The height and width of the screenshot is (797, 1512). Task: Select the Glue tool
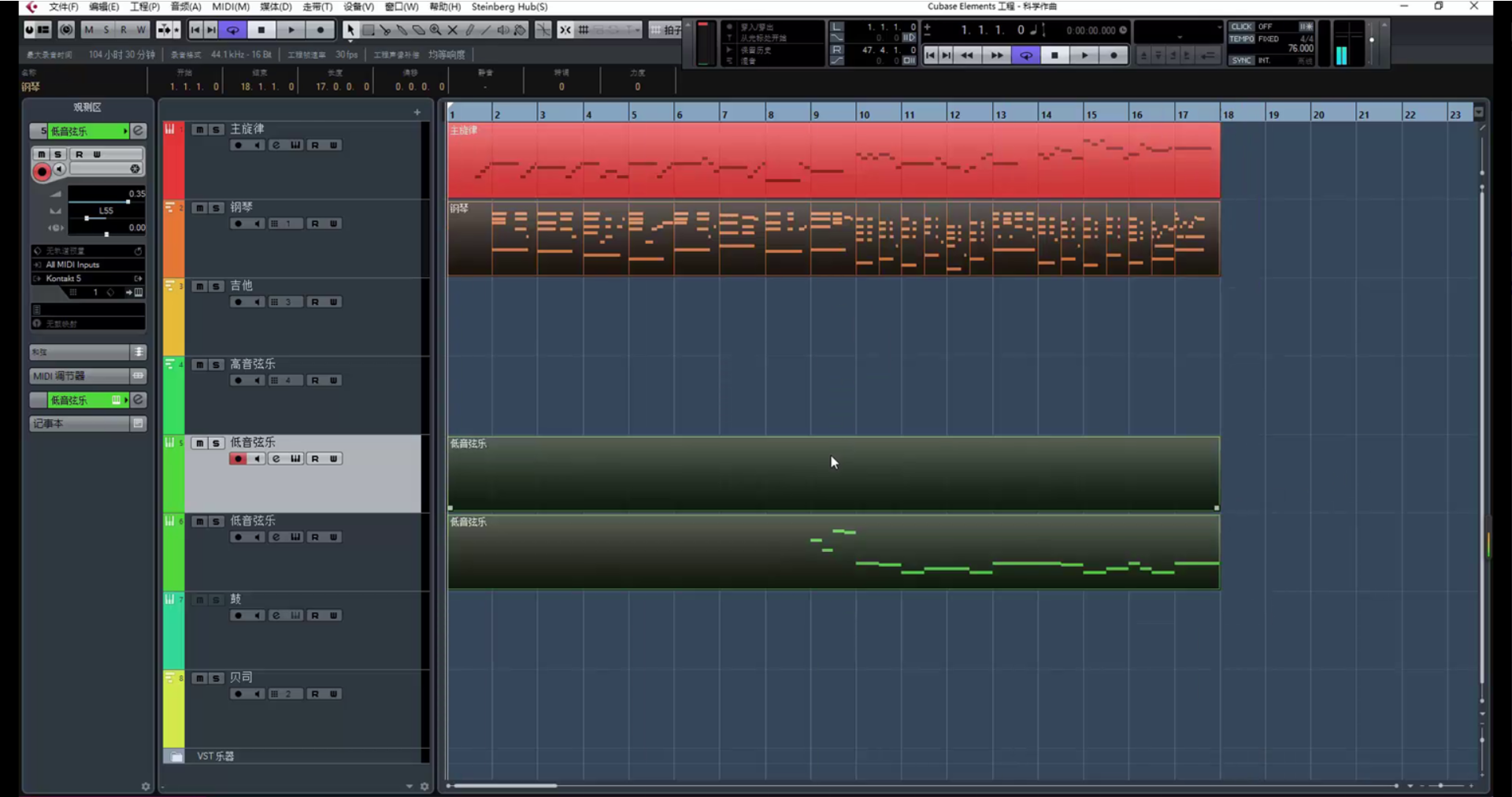402,30
